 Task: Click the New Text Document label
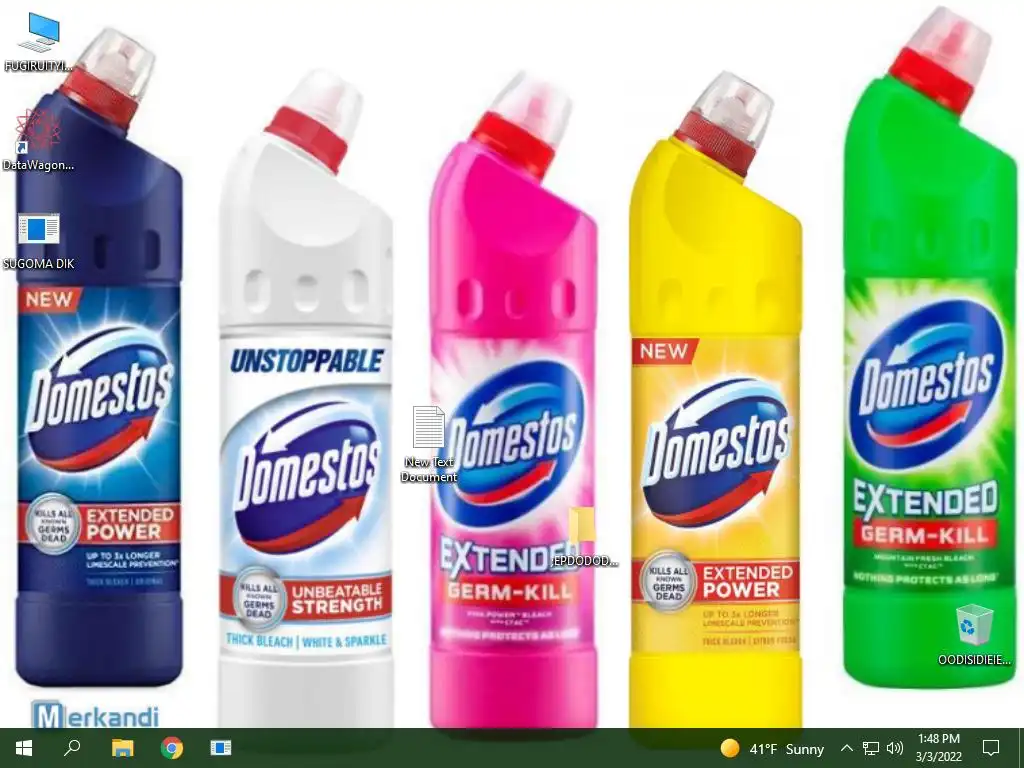coord(428,470)
